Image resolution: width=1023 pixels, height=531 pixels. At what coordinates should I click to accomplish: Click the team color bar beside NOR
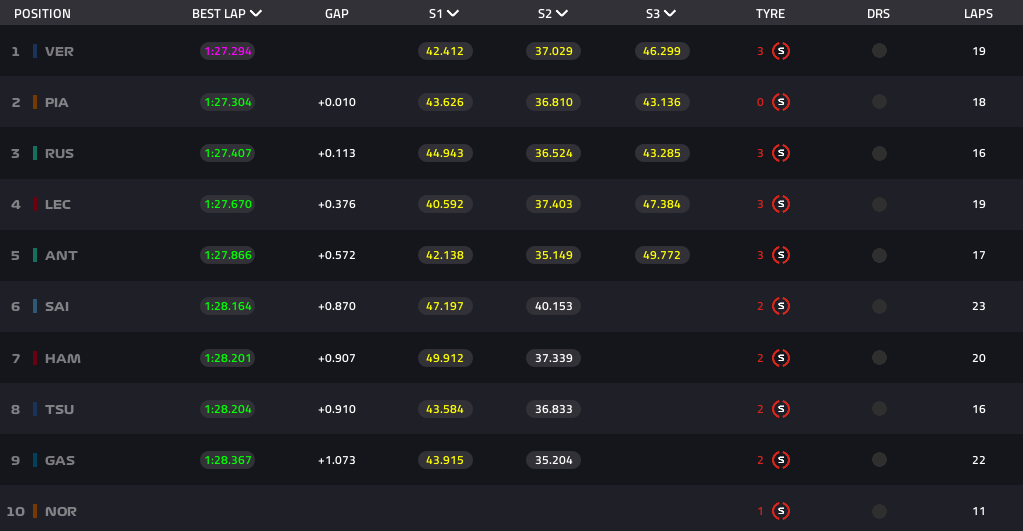coord(35,511)
